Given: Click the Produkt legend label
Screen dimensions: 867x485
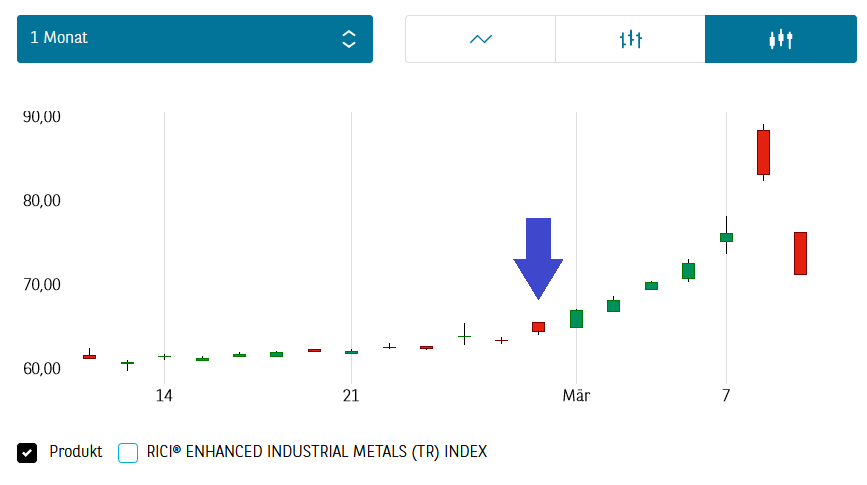Looking at the screenshot, I should pyautogui.click(x=76, y=452).
